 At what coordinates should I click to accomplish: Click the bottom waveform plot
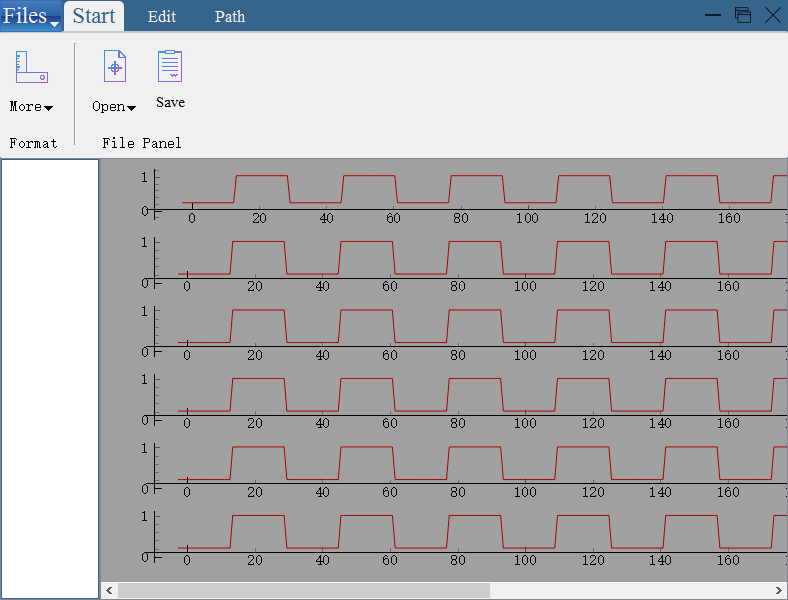463,538
